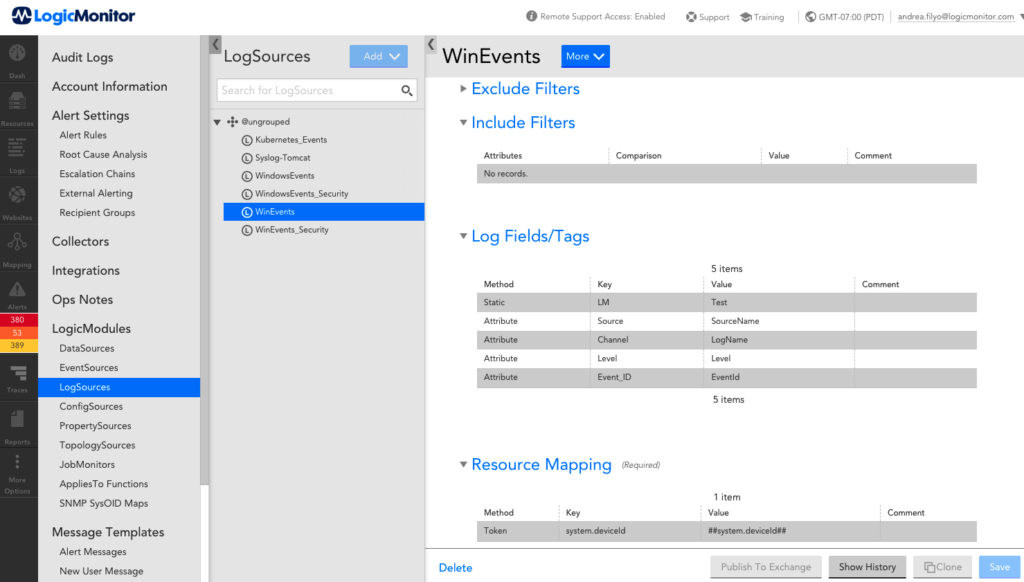The image size is (1024, 582).
Task: Collapse the Resource Mapping section
Action: pyautogui.click(x=463, y=464)
